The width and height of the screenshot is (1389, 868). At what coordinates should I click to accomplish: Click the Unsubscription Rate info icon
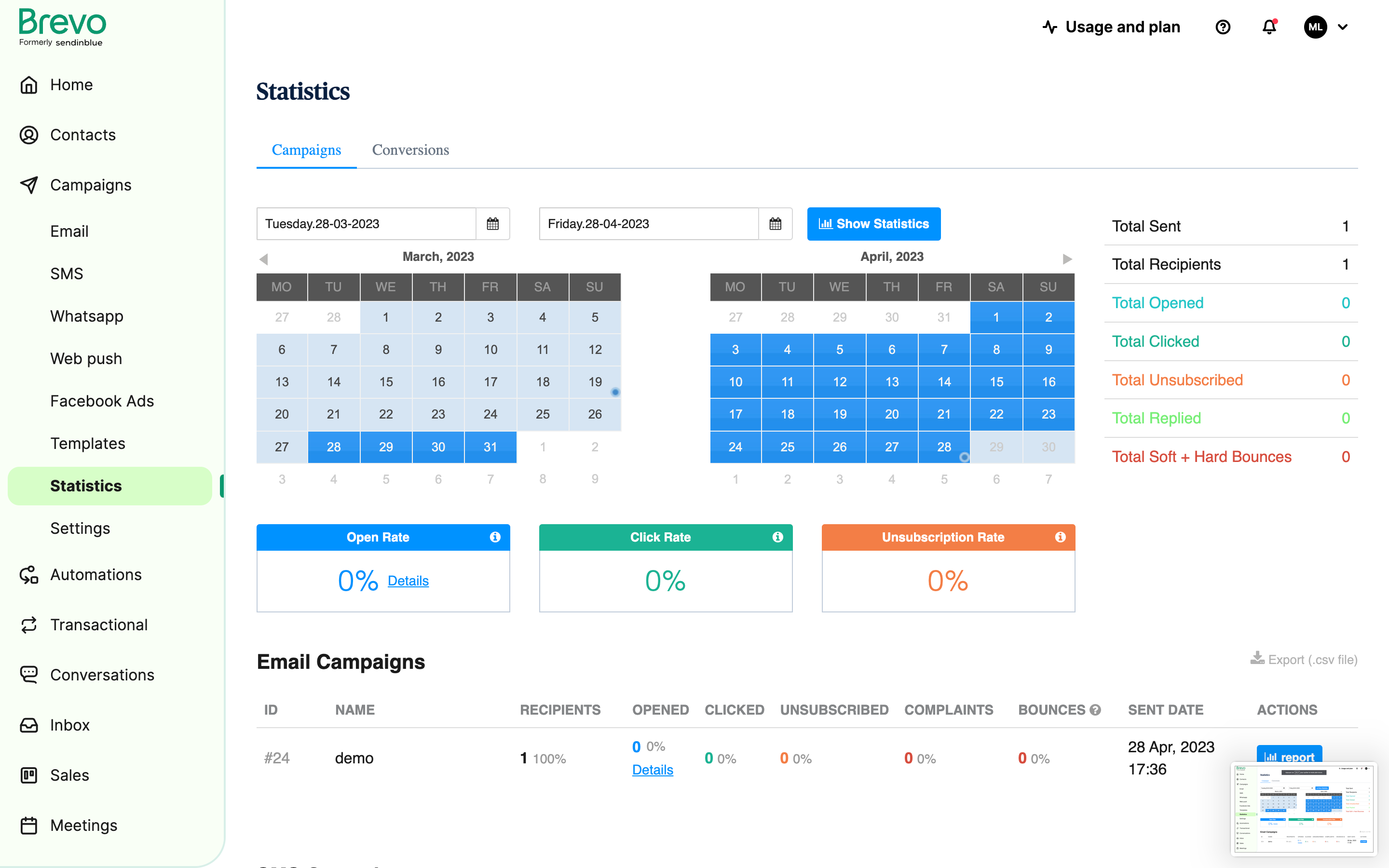point(1060,537)
